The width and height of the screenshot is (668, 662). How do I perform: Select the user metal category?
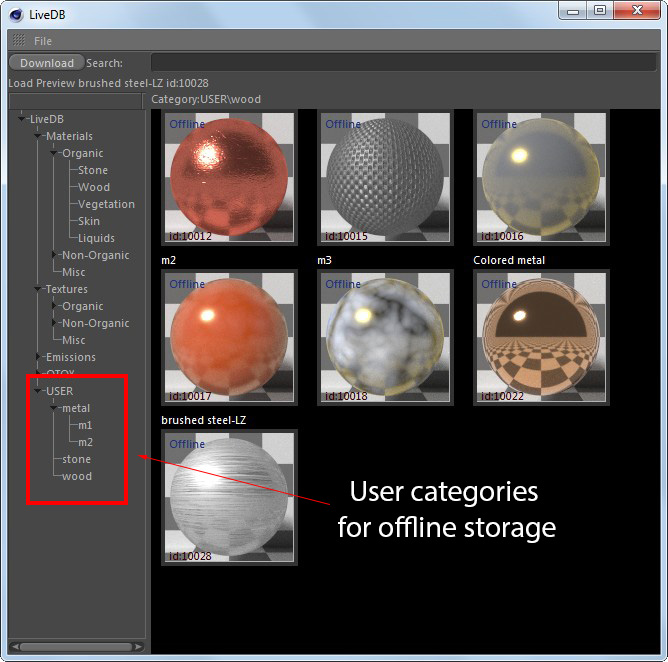pyautogui.click(x=76, y=408)
